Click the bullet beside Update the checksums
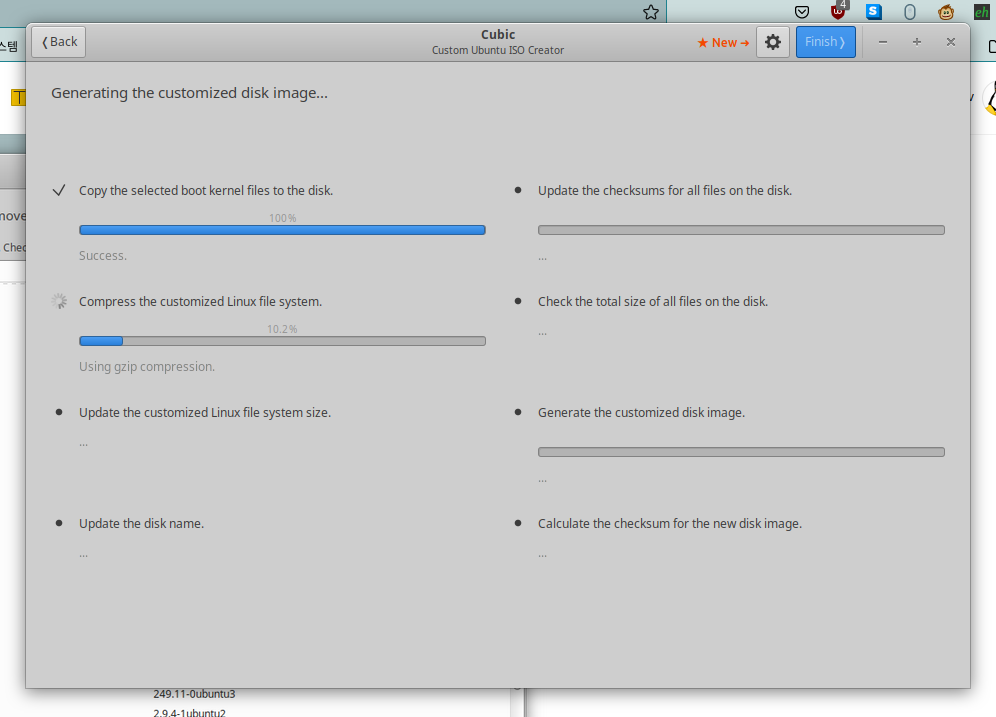 [518, 190]
